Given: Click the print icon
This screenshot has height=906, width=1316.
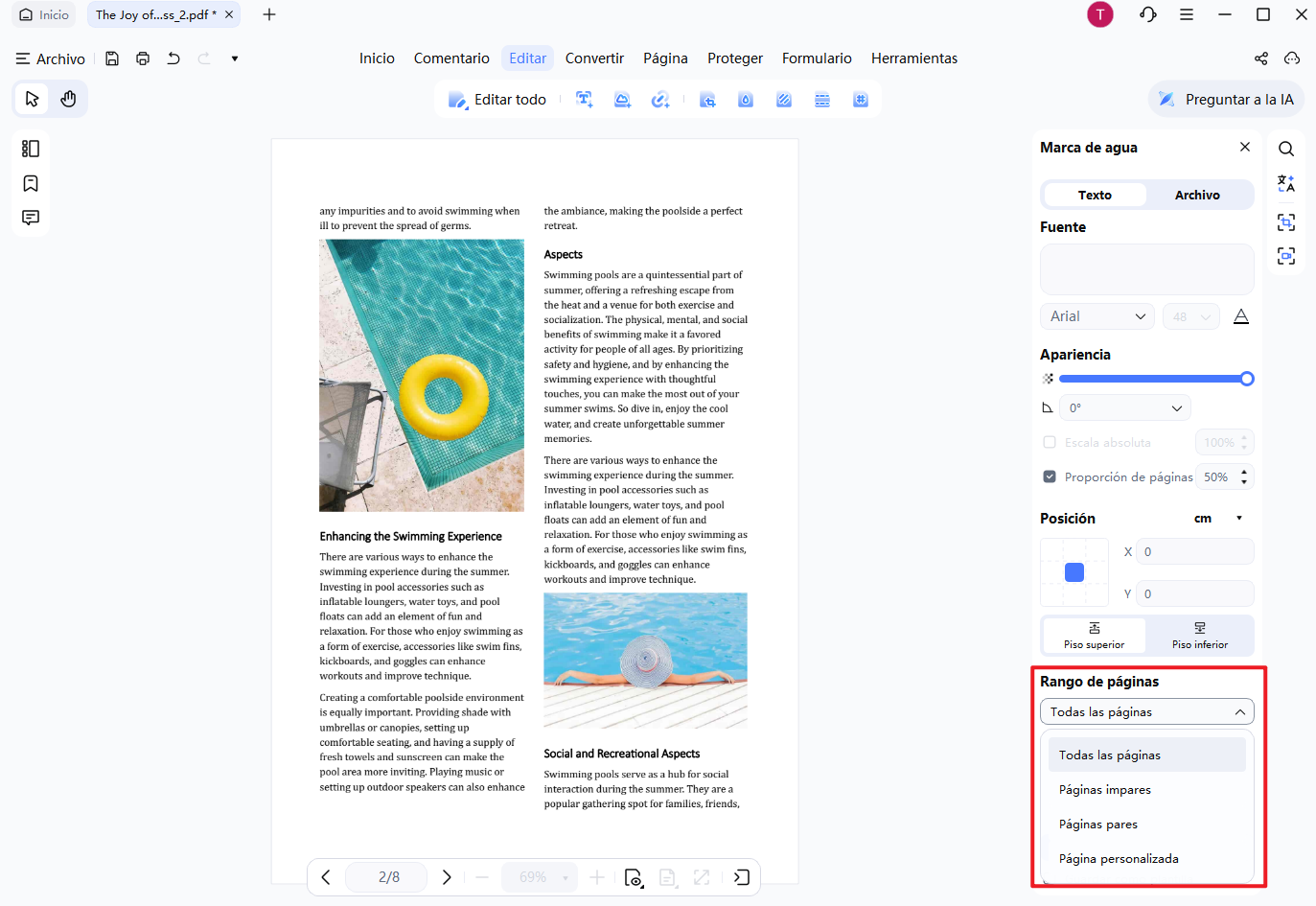Looking at the screenshot, I should click(143, 58).
